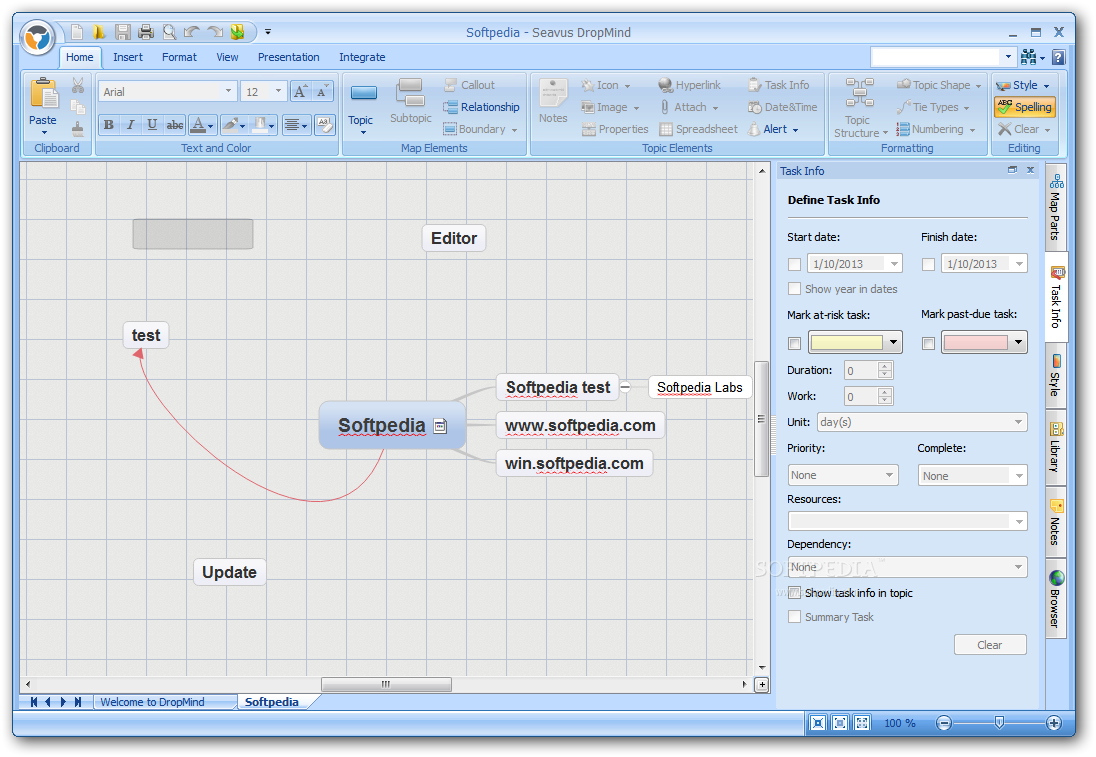Click the New document icon
The height and width of the screenshot is (757, 1096).
point(77,31)
